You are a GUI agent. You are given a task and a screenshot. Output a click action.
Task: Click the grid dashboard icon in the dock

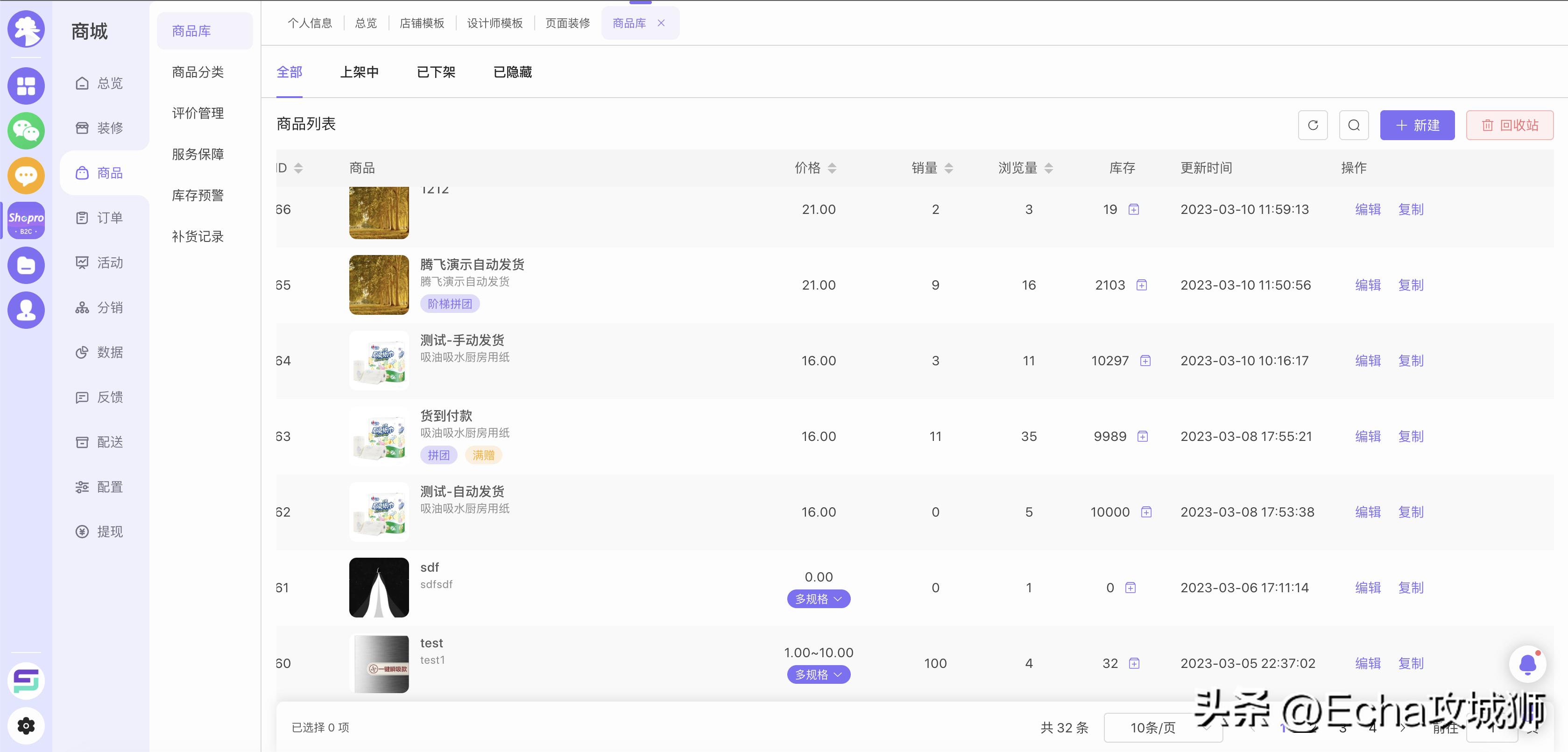coord(26,85)
